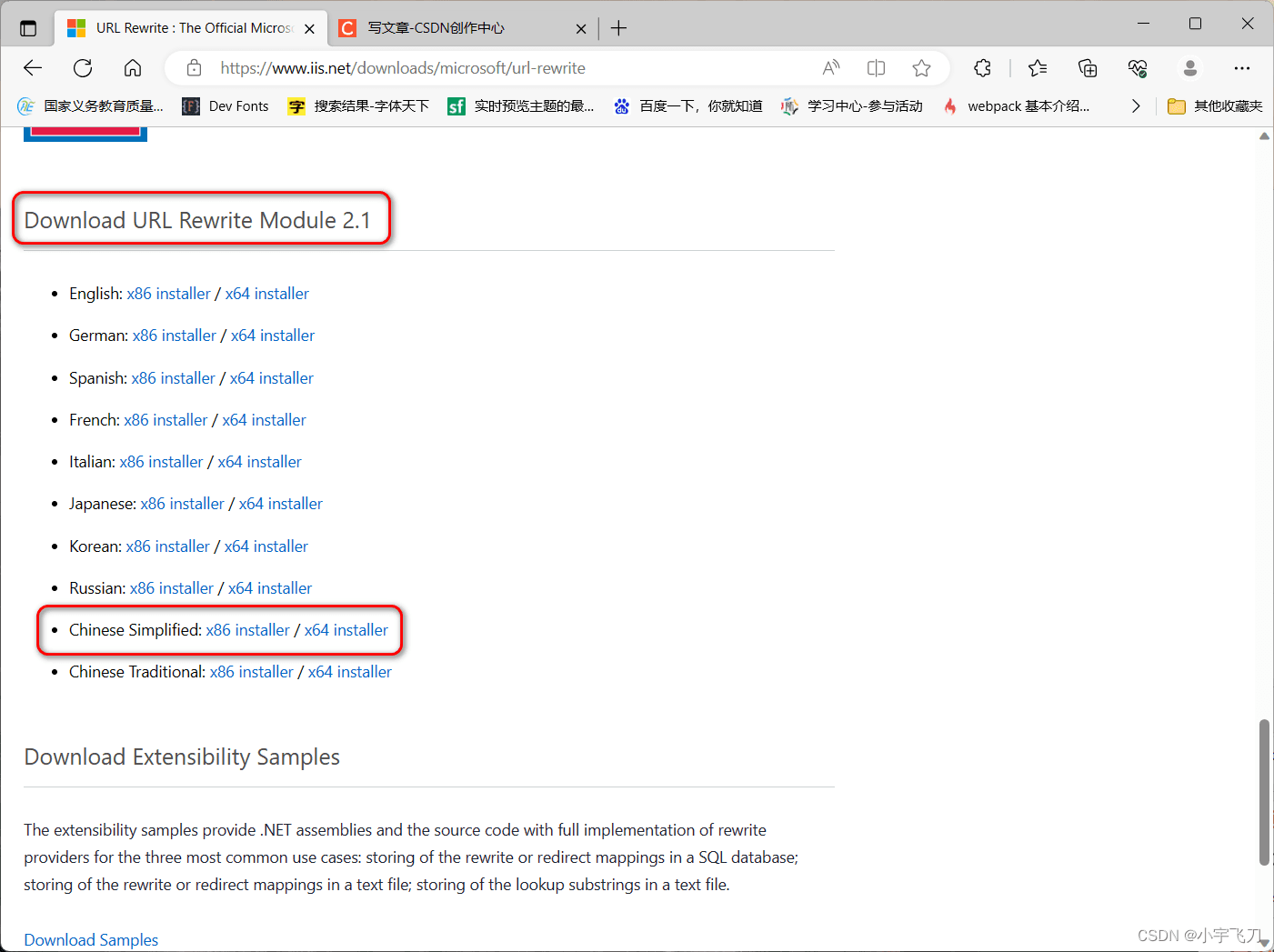Download Korean x86 installer
The image size is (1274, 952).
(168, 546)
